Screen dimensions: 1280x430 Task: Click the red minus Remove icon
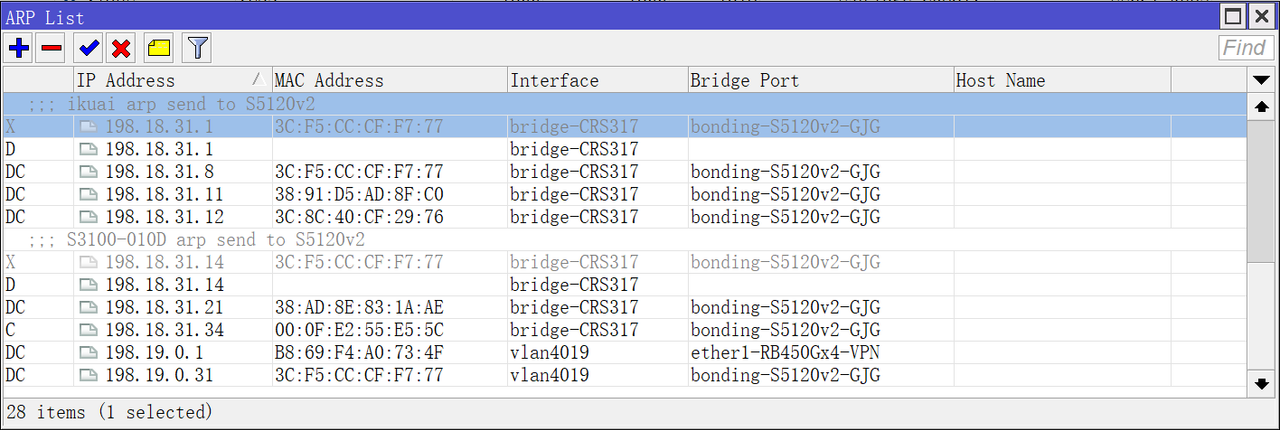51,47
